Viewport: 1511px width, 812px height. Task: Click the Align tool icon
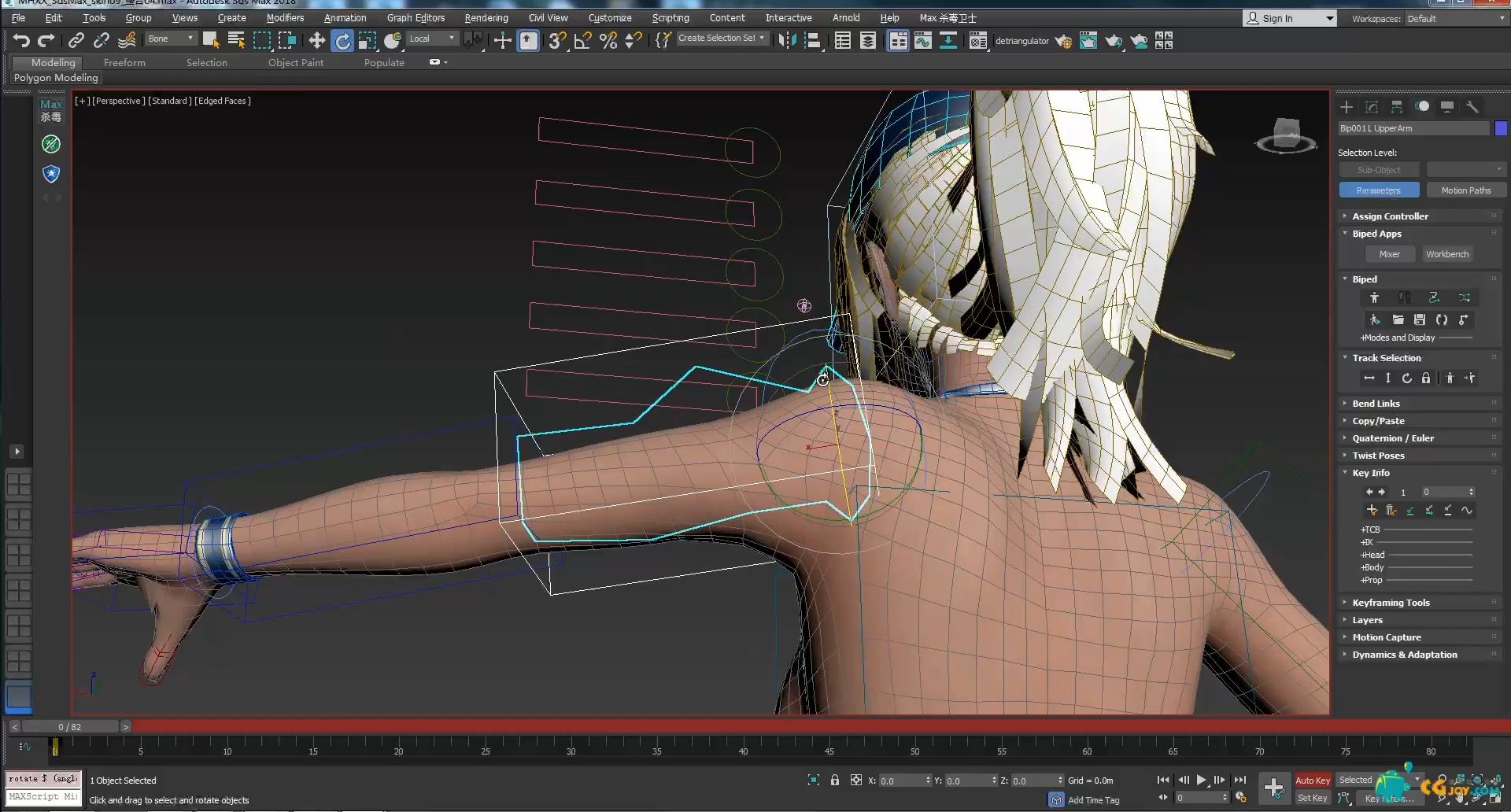point(813,41)
